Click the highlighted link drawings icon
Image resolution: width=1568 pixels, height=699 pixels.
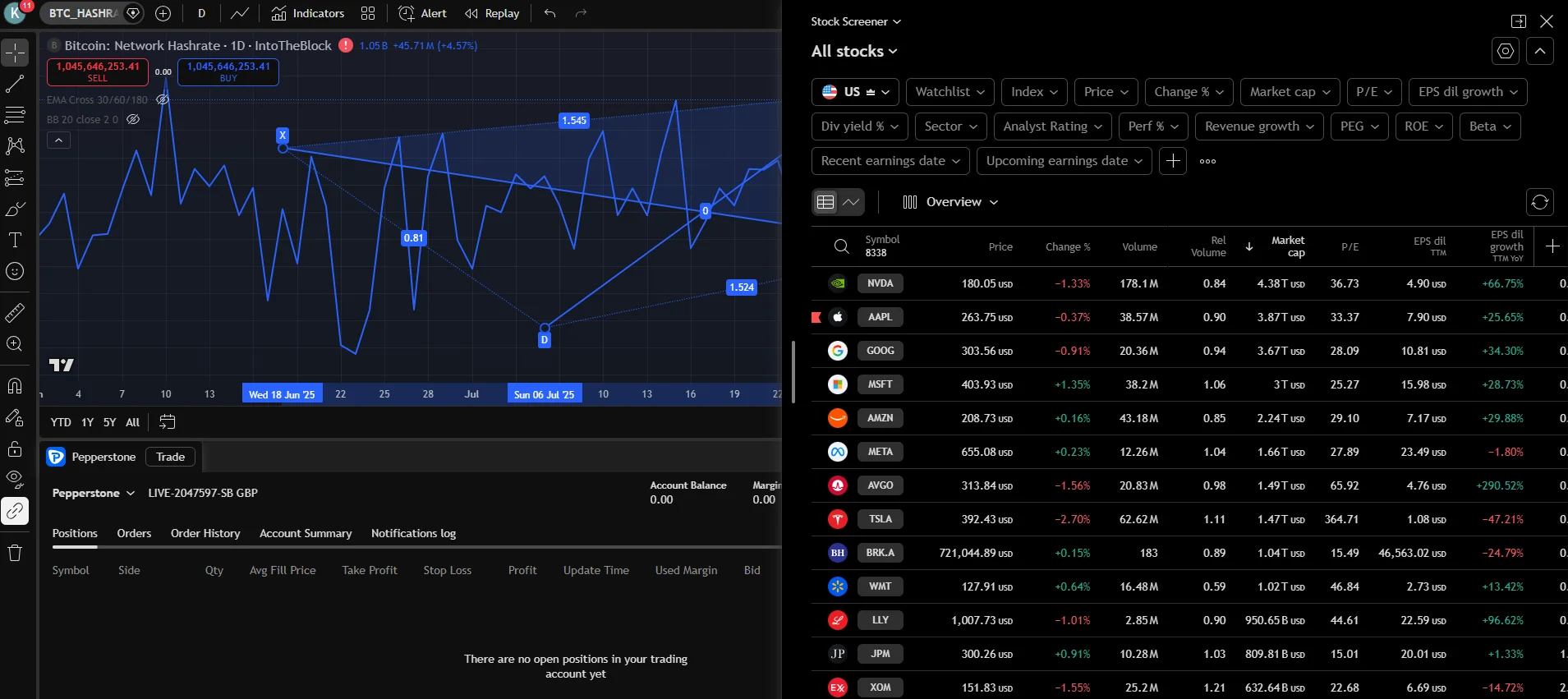(15, 511)
